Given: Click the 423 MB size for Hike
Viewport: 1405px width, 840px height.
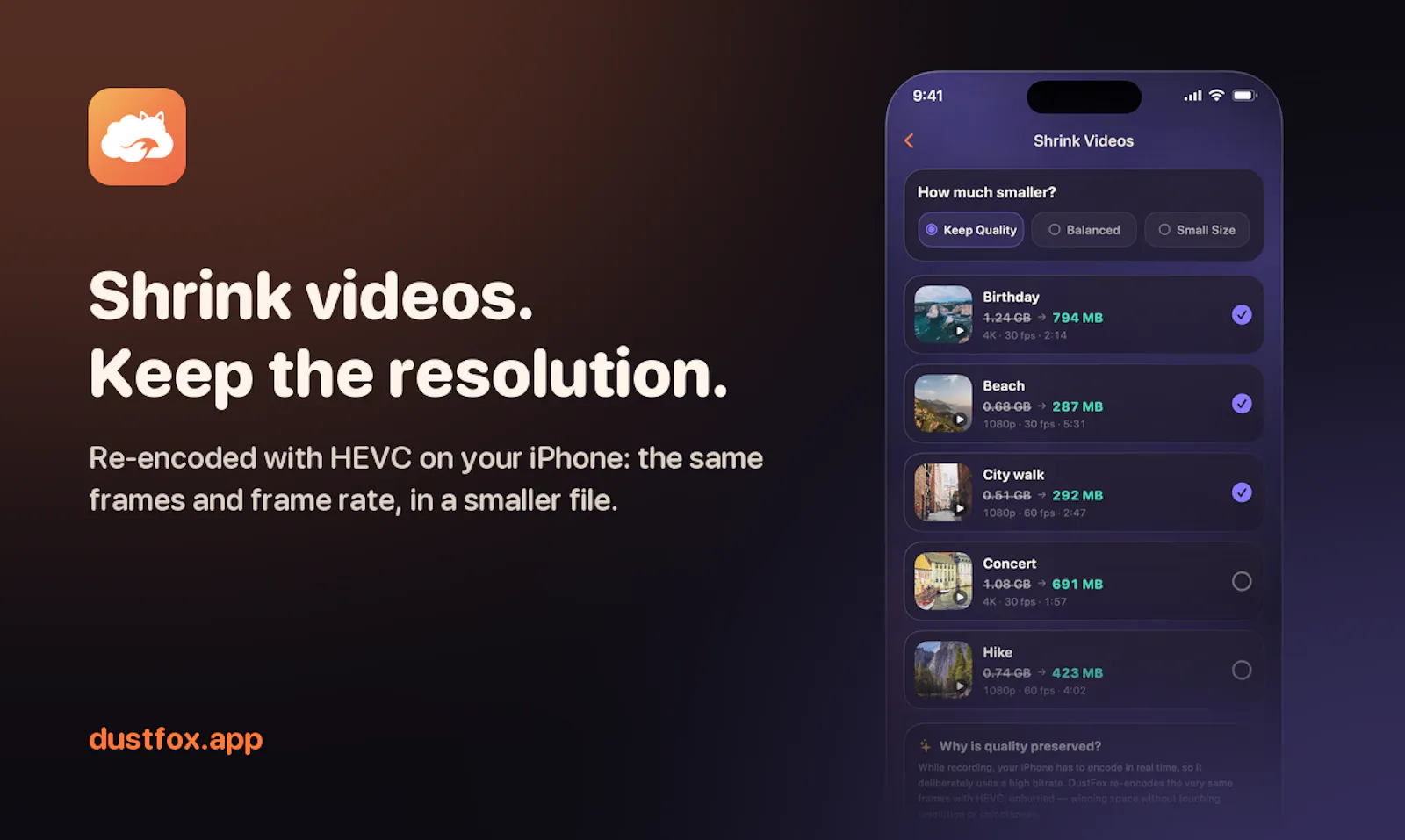Looking at the screenshot, I should pos(1077,673).
